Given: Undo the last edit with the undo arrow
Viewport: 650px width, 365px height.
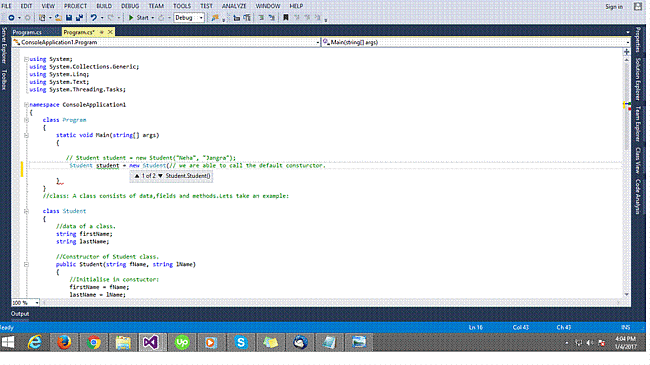Looking at the screenshot, I should pos(94,18).
